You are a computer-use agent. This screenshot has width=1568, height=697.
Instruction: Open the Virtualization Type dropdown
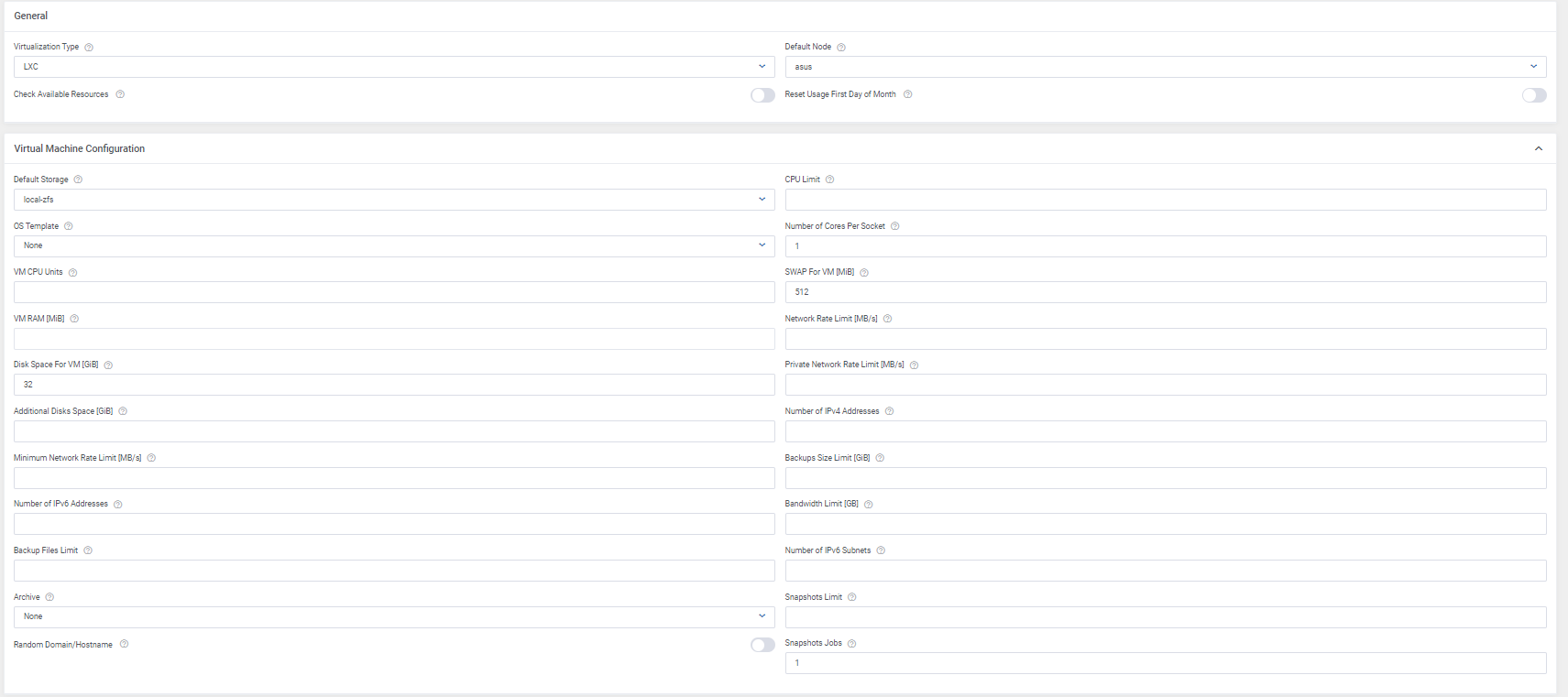(394, 67)
